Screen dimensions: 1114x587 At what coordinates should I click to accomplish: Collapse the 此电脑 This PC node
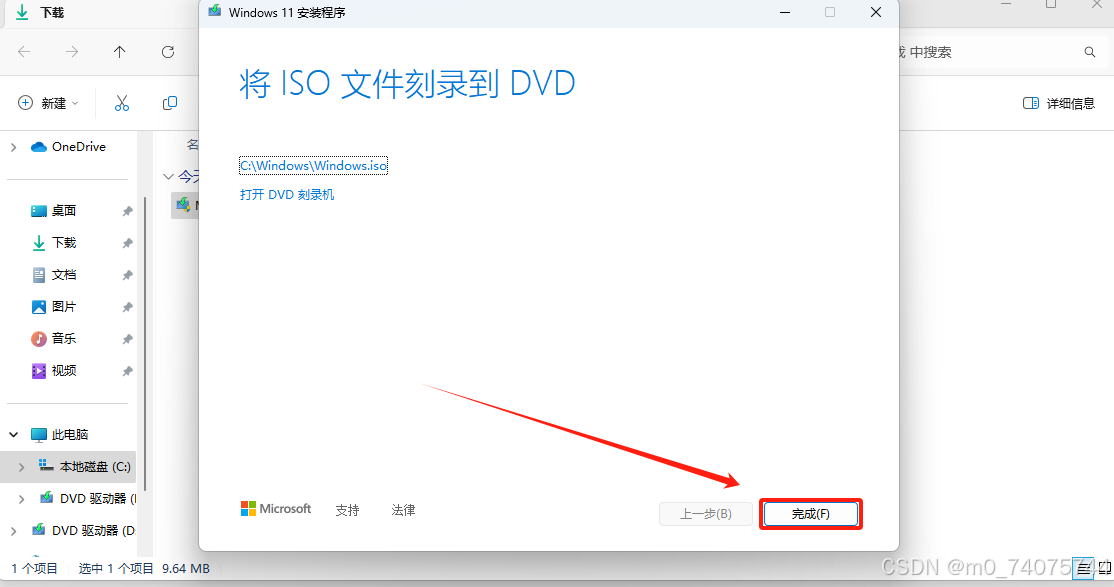click(x=13, y=434)
